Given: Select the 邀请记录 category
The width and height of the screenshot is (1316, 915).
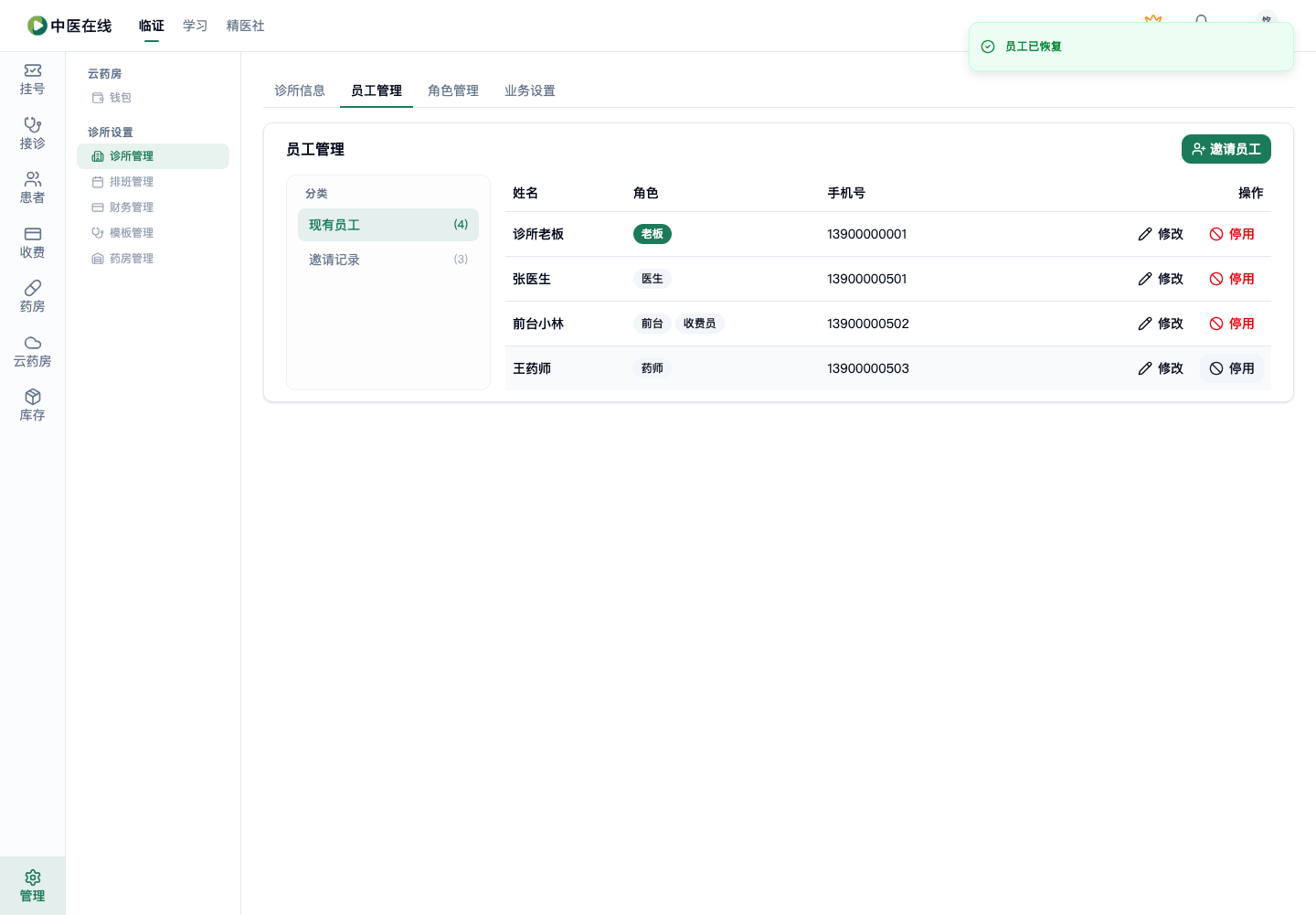Looking at the screenshot, I should point(388,260).
